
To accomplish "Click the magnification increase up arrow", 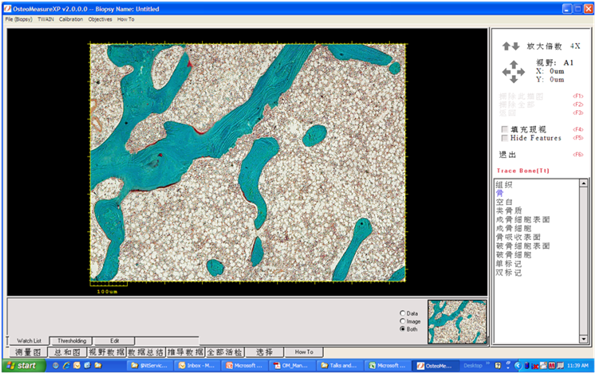I will (x=506, y=46).
